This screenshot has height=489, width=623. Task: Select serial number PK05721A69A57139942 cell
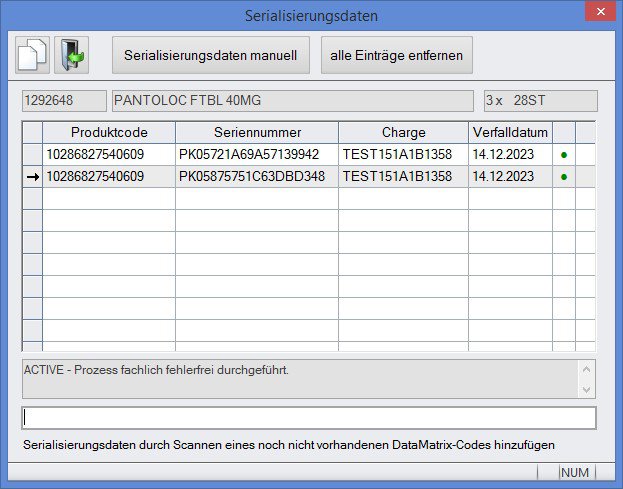pos(257,155)
